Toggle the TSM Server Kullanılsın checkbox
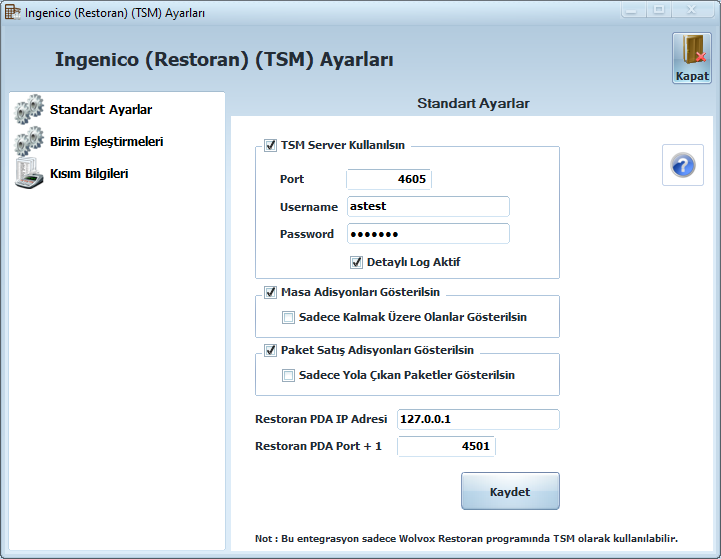The width and height of the screenshot is (721, 559). [x=270, y=146]
